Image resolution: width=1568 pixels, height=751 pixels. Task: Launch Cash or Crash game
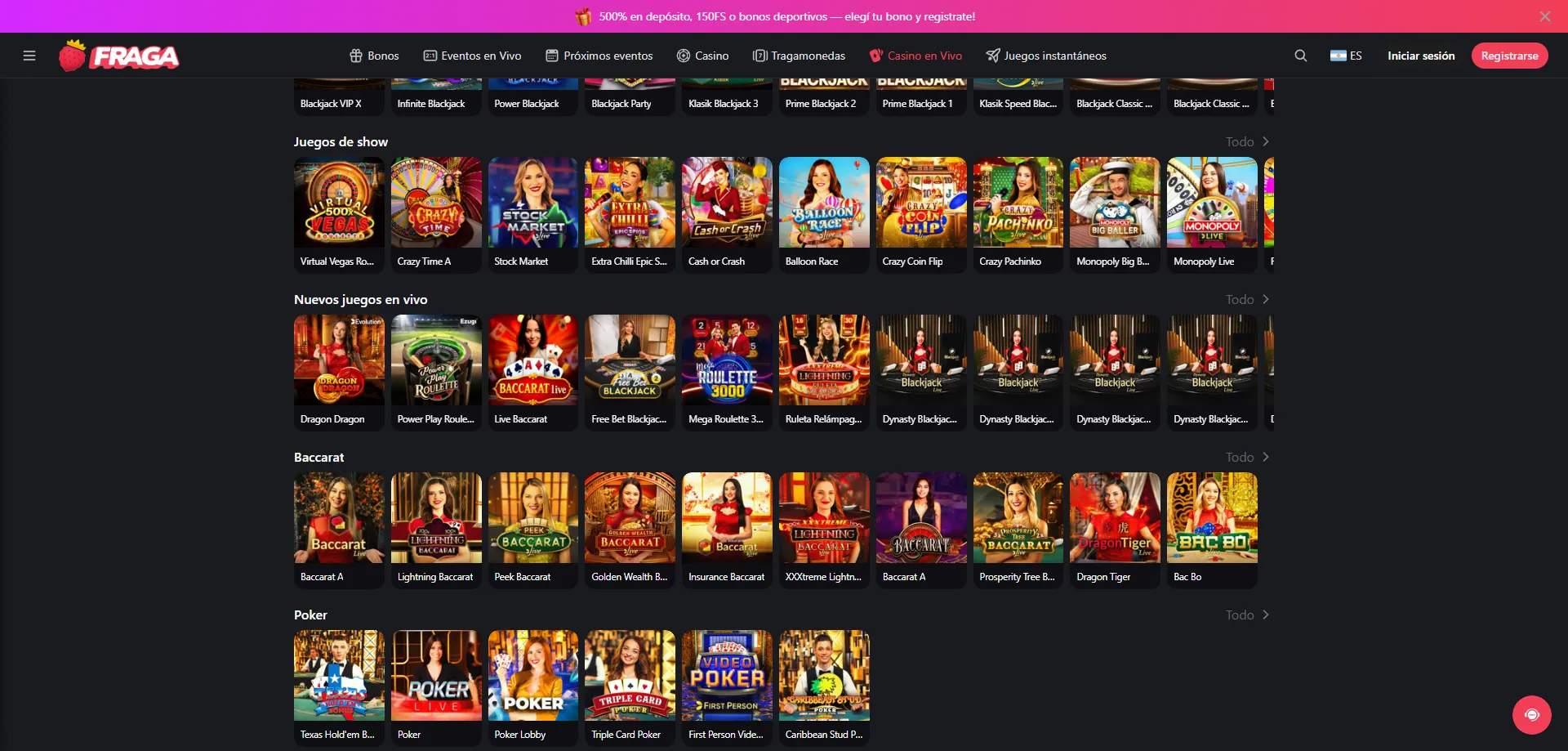[x=727, y=215]
